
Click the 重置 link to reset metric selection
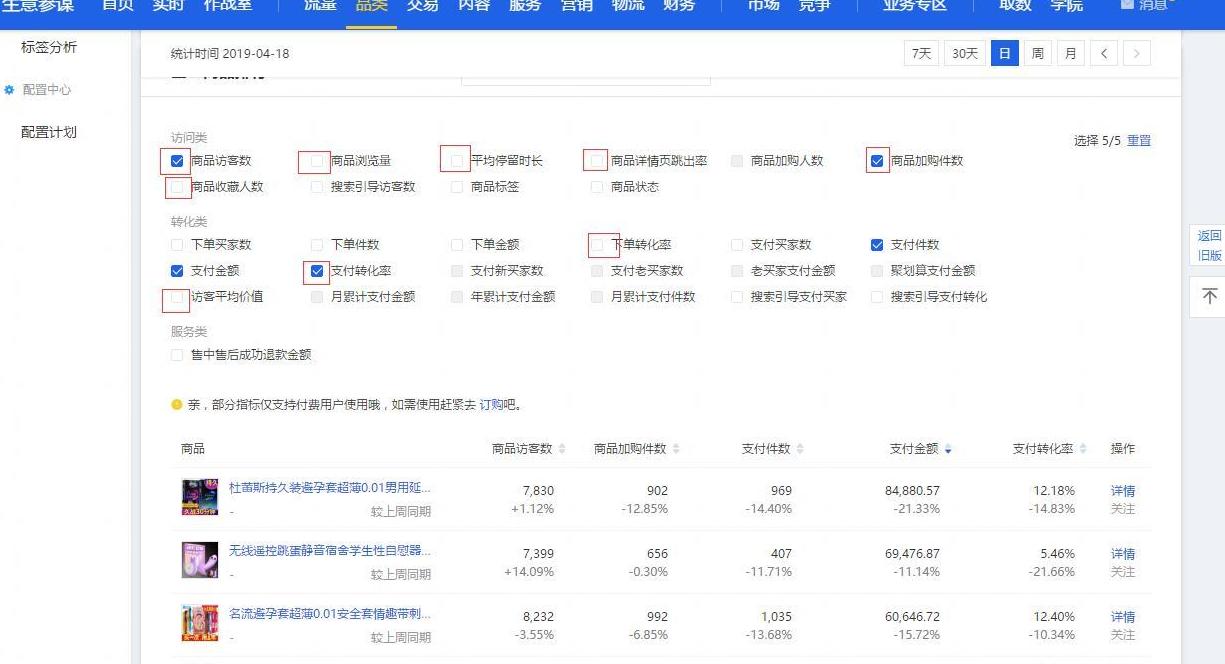[1139, 141]
